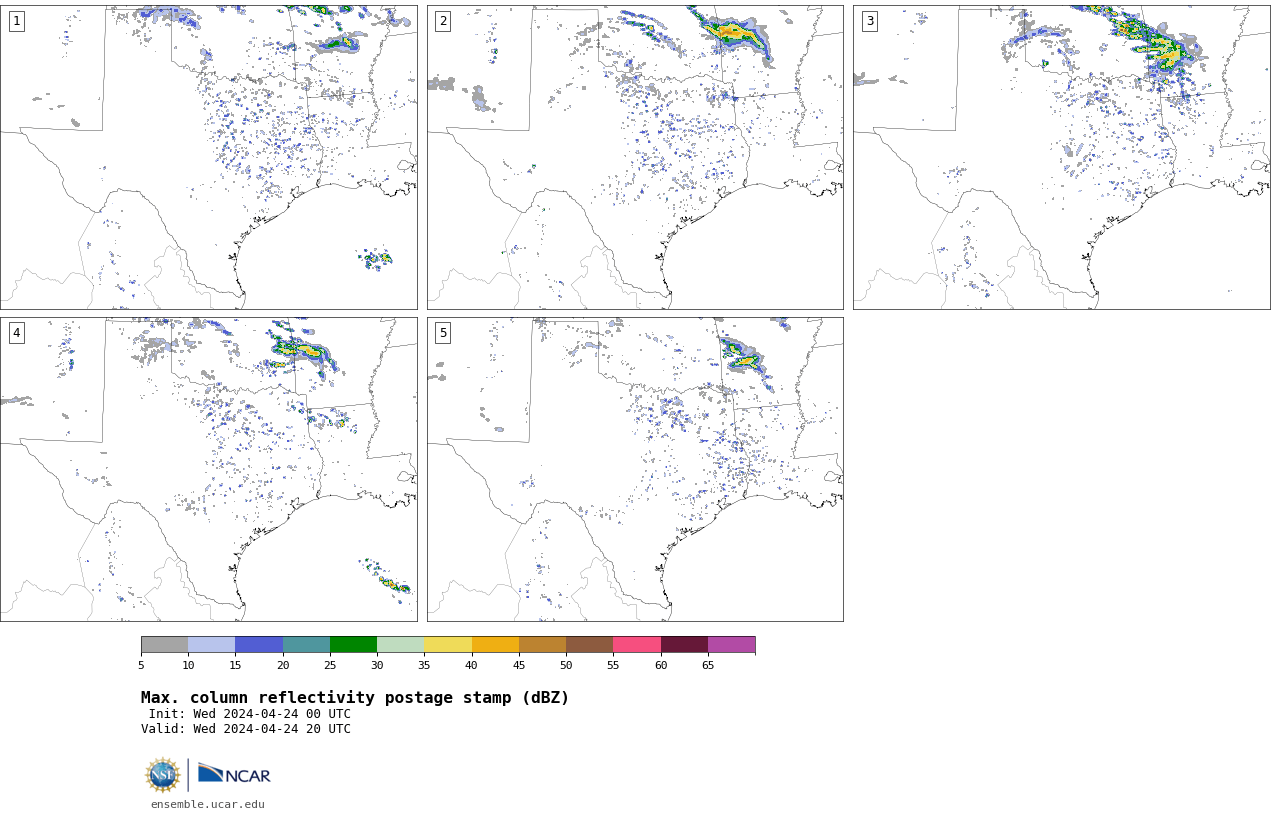Screen dimensions: 1280x815
Task: Click the panel number label 4
Action: coord(16,333)
